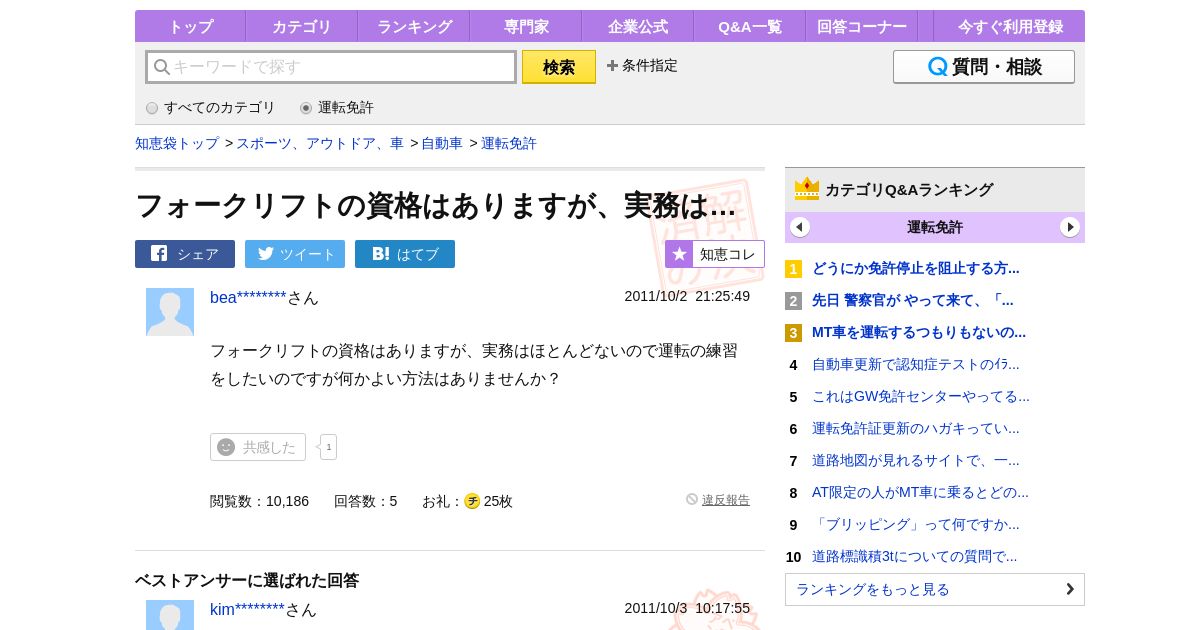Click the gold number 1 rank badge
This screenshot has width=1200, height=630.
[x=793, y=269]
